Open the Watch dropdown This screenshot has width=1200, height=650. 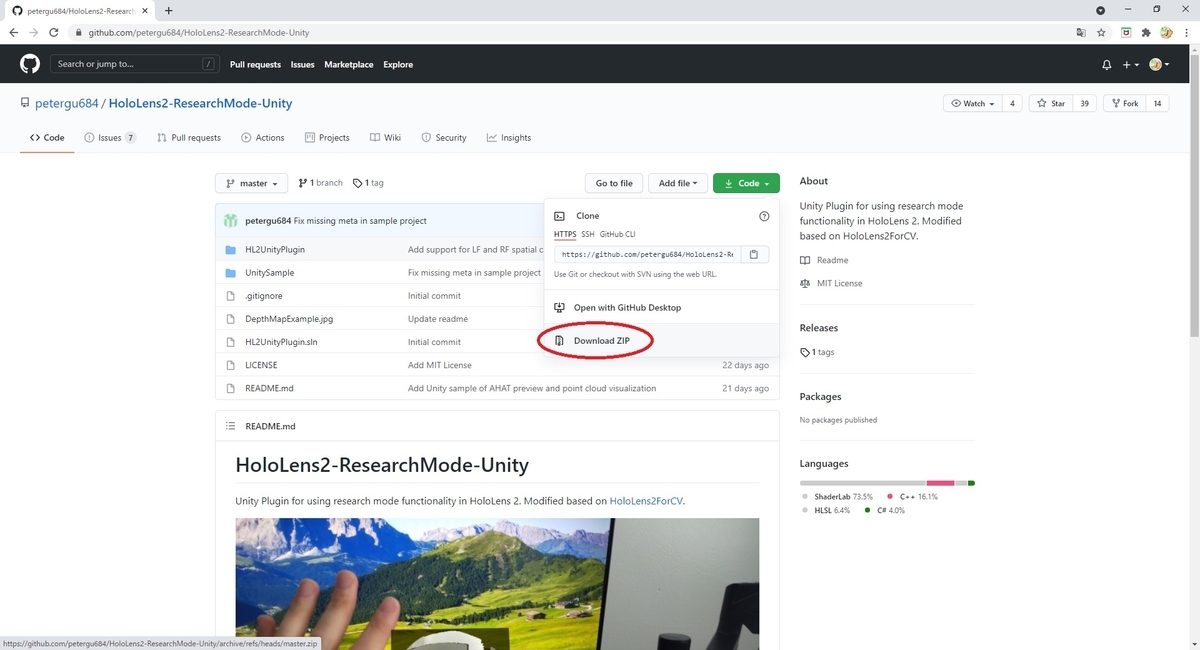coord(973,103)
